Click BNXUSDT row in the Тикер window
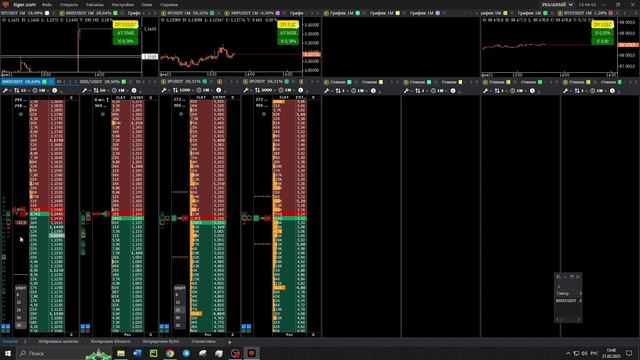This screenshot has width=640, height=360. (568, 301)
